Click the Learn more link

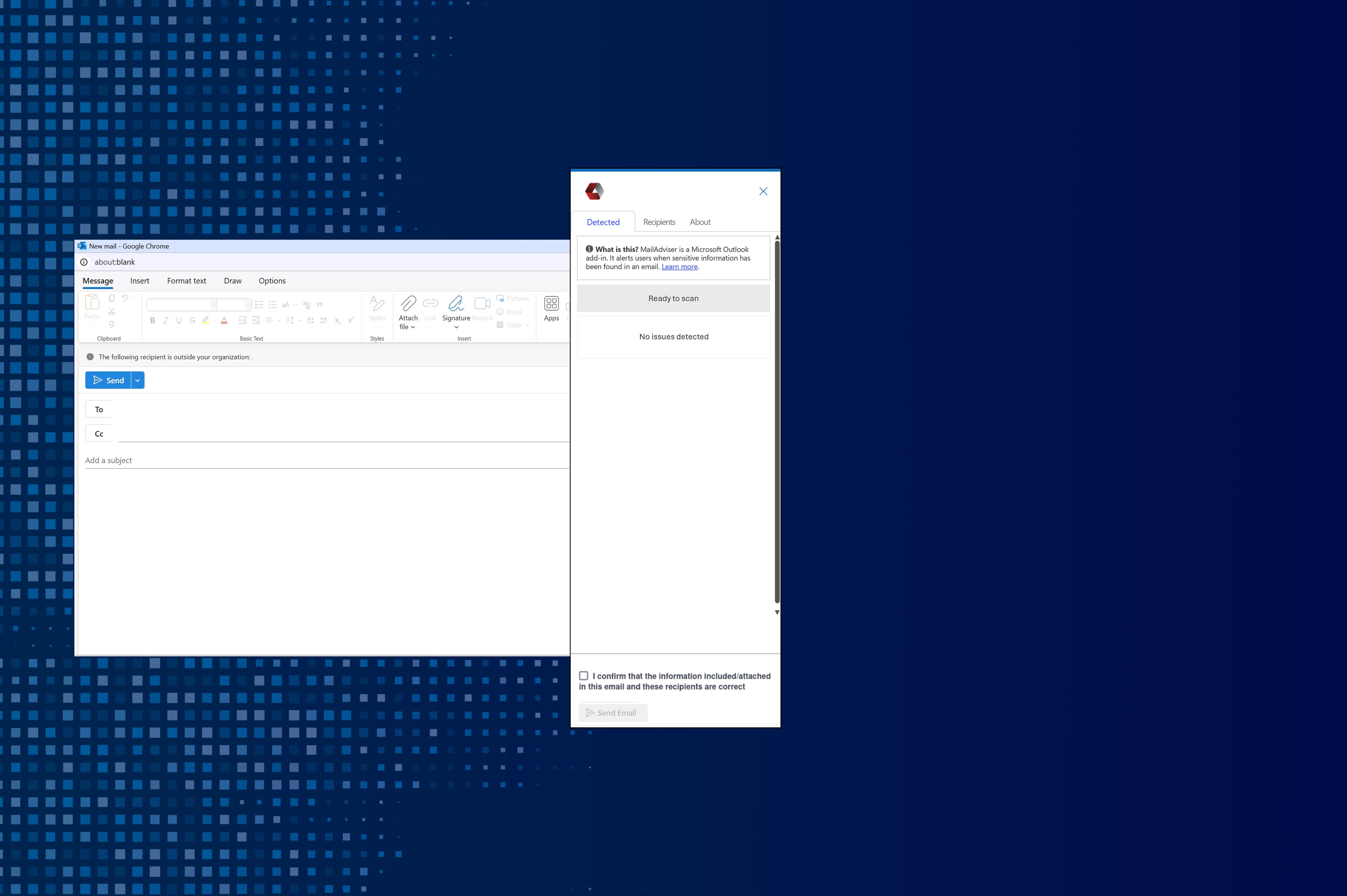[x=679, y=266]
